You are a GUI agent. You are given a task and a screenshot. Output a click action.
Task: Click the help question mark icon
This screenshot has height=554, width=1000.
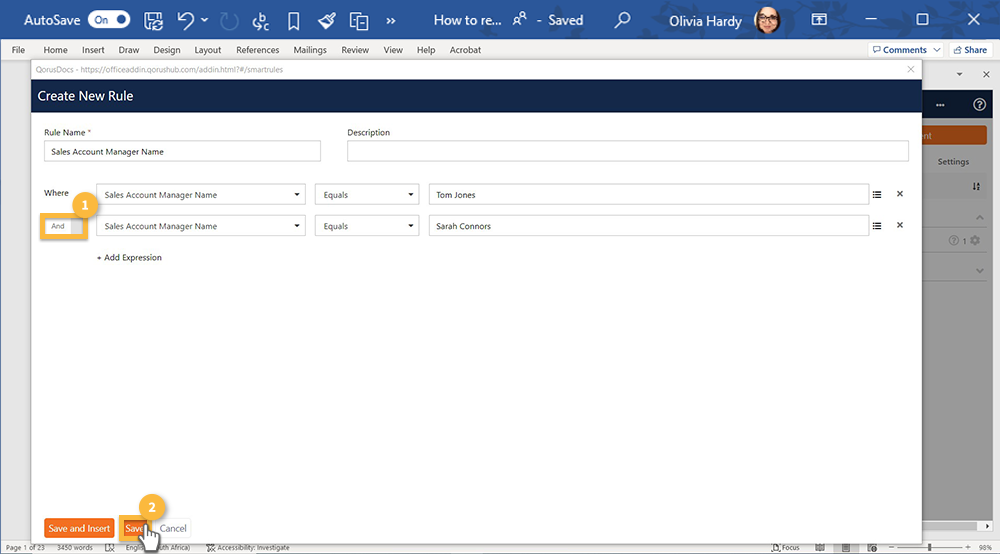click(979, 105)
